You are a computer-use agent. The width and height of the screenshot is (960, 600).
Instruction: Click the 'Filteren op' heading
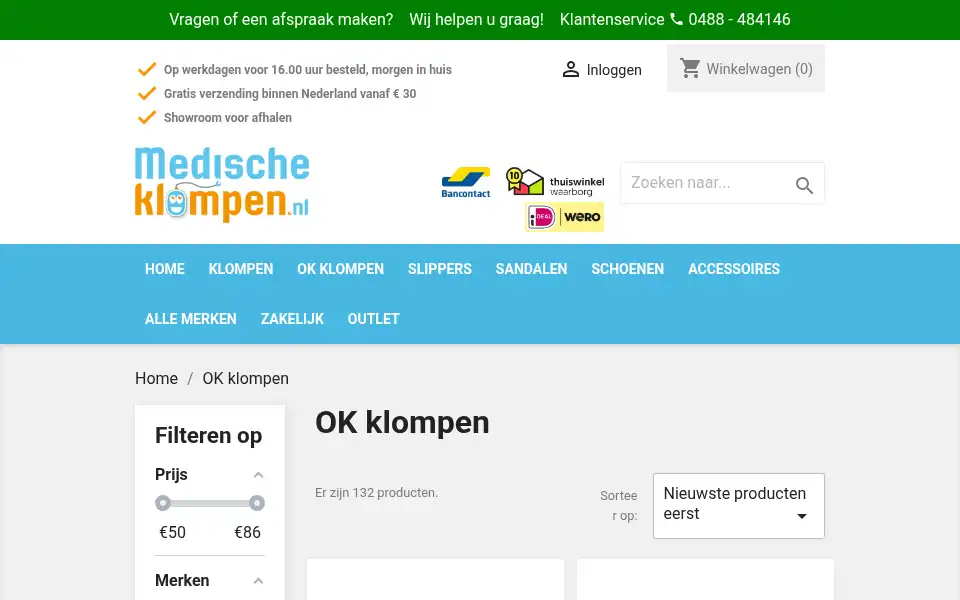click(208, 435)
